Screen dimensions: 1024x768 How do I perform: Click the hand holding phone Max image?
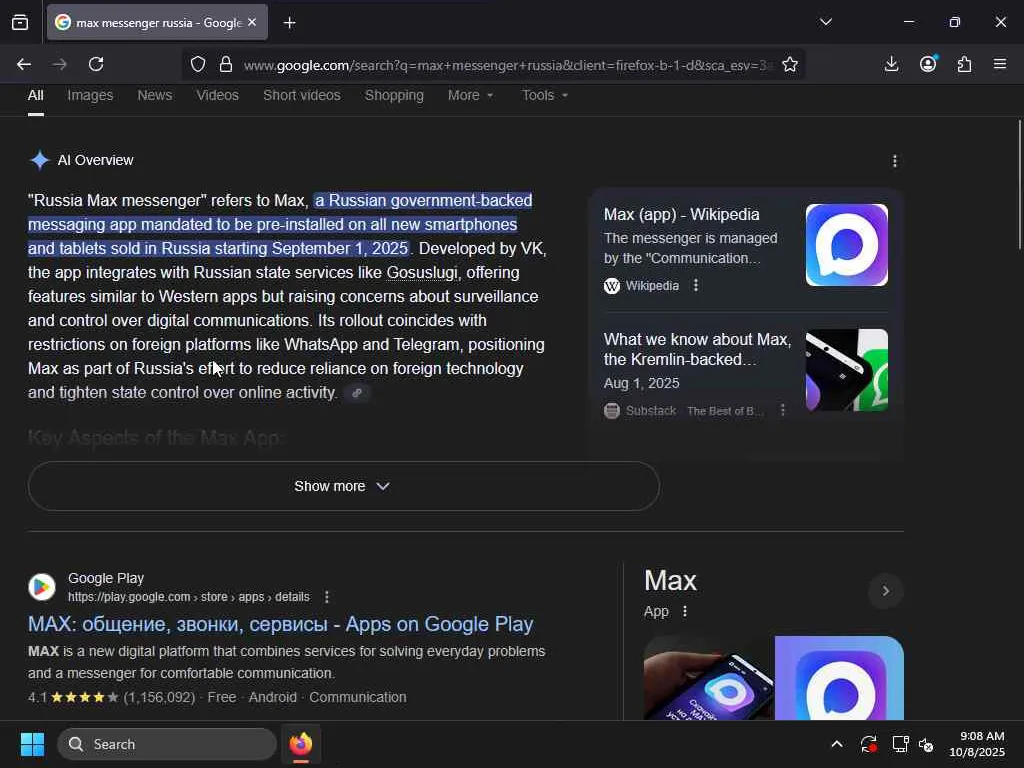tap(709, 678)
